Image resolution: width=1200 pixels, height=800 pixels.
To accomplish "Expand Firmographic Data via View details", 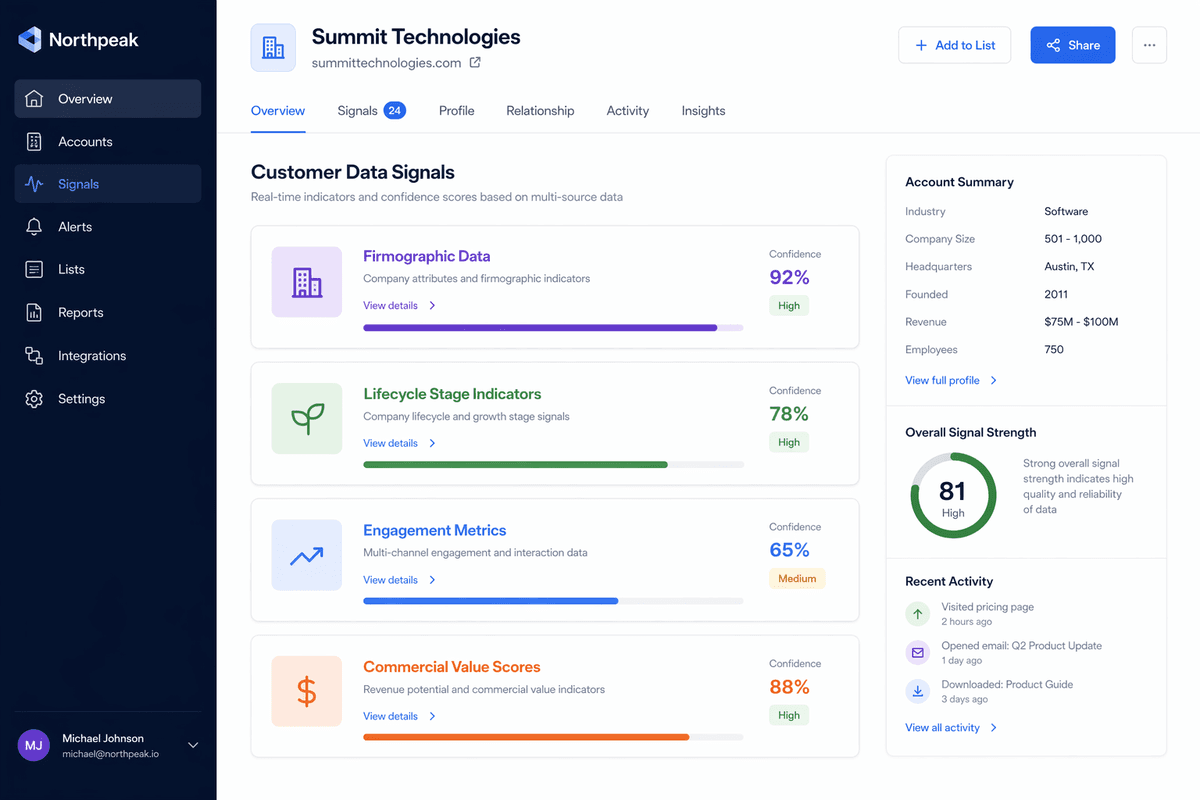I will pyautogui.click(x=400, y=306).
